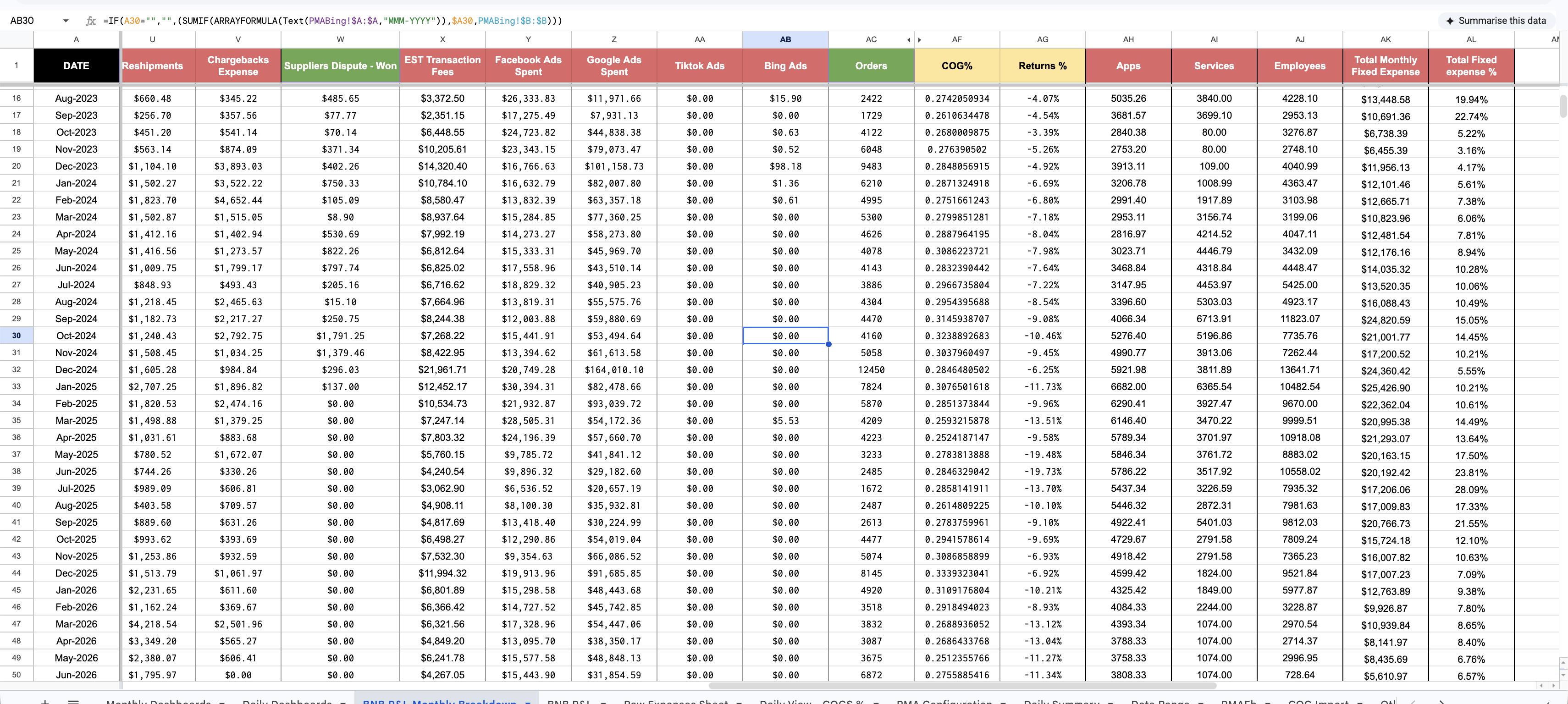
Task: Click the Chargebacks Expense header cell
Action: point(238,66)
